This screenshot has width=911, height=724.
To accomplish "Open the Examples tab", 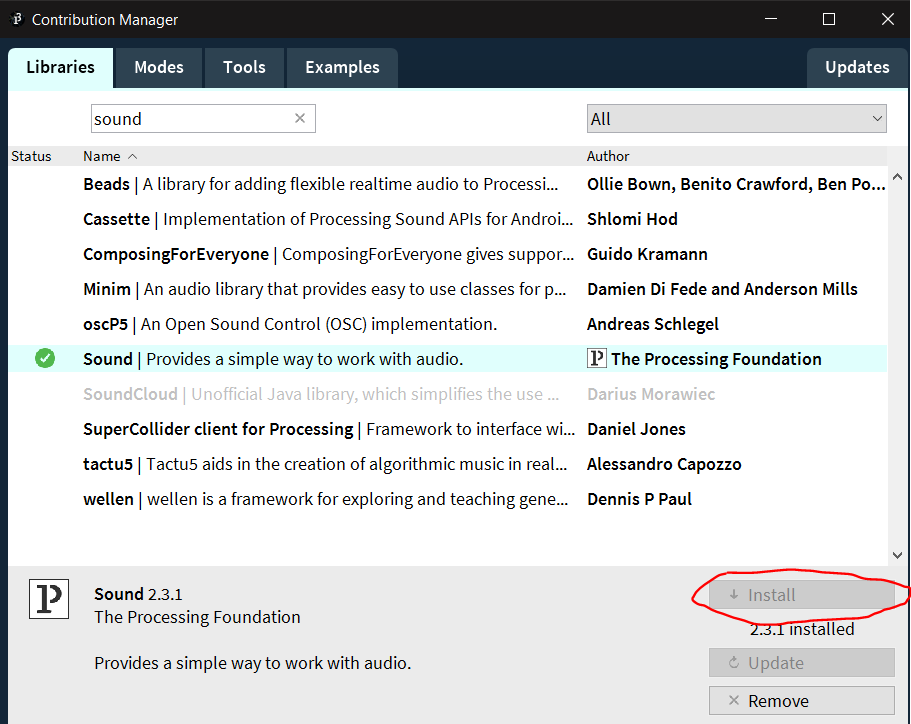I will click(x=342, y=67).
